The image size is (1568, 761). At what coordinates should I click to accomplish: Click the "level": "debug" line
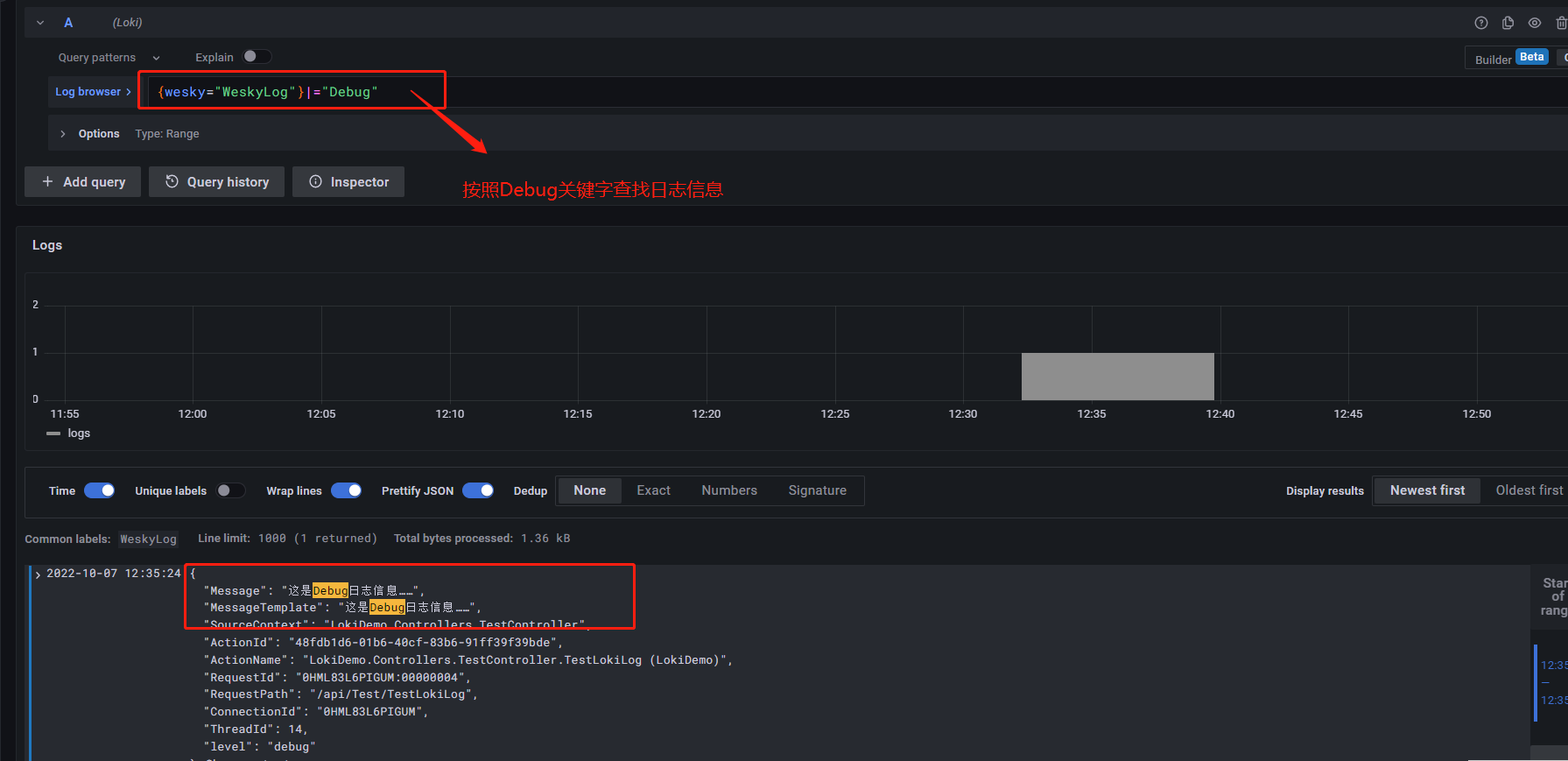[x=259, y=747]
